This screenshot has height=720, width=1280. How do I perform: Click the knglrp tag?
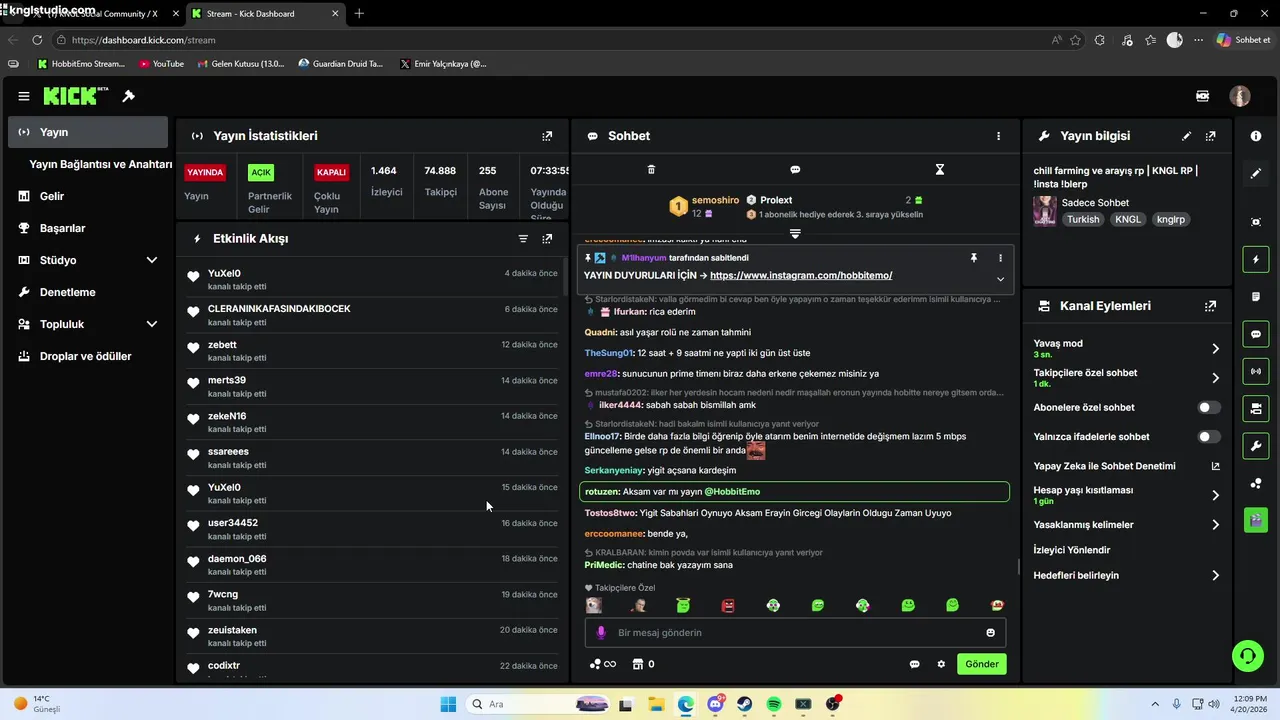click(1170, 219)
